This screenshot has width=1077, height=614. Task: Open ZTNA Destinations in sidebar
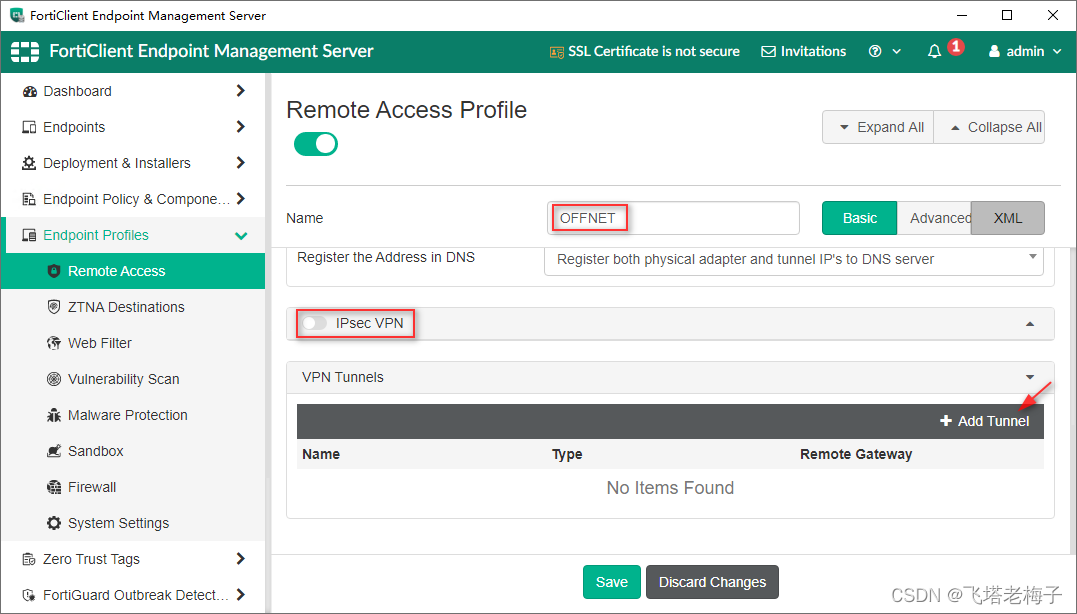(133, 307)
